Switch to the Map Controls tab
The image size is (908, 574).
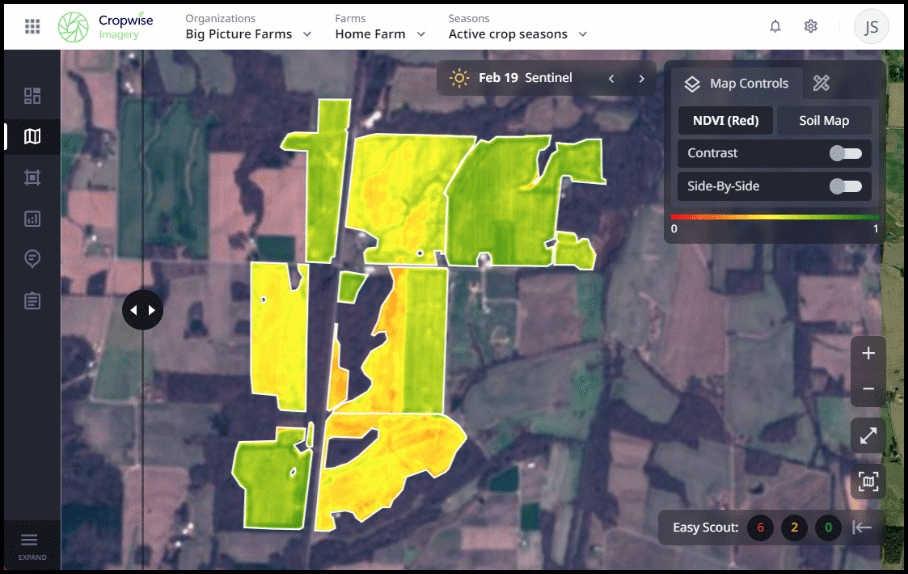coord(736,84)
